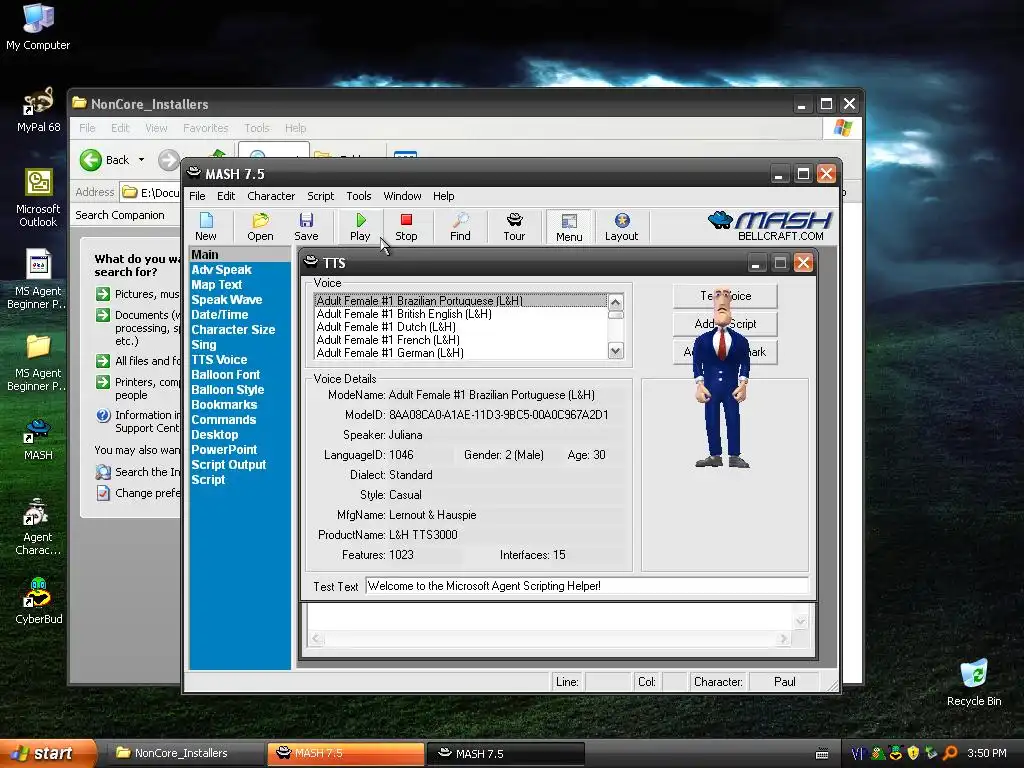Select Speak Wave in the sidebar
Screen dimensions: 1024x768
pyautogui.click(x=227, y=300)
